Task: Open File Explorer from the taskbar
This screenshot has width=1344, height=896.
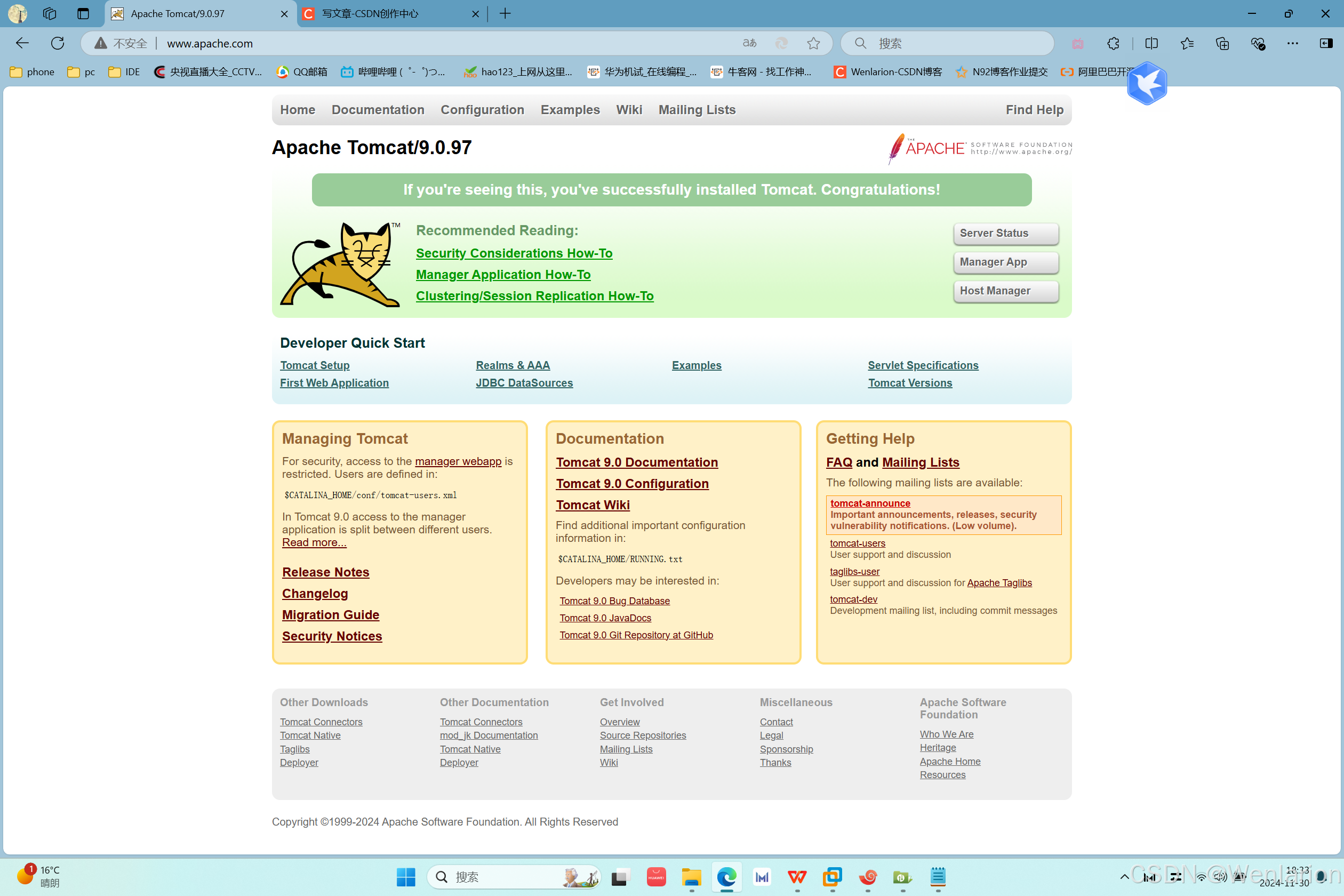Action: point(691,877)
